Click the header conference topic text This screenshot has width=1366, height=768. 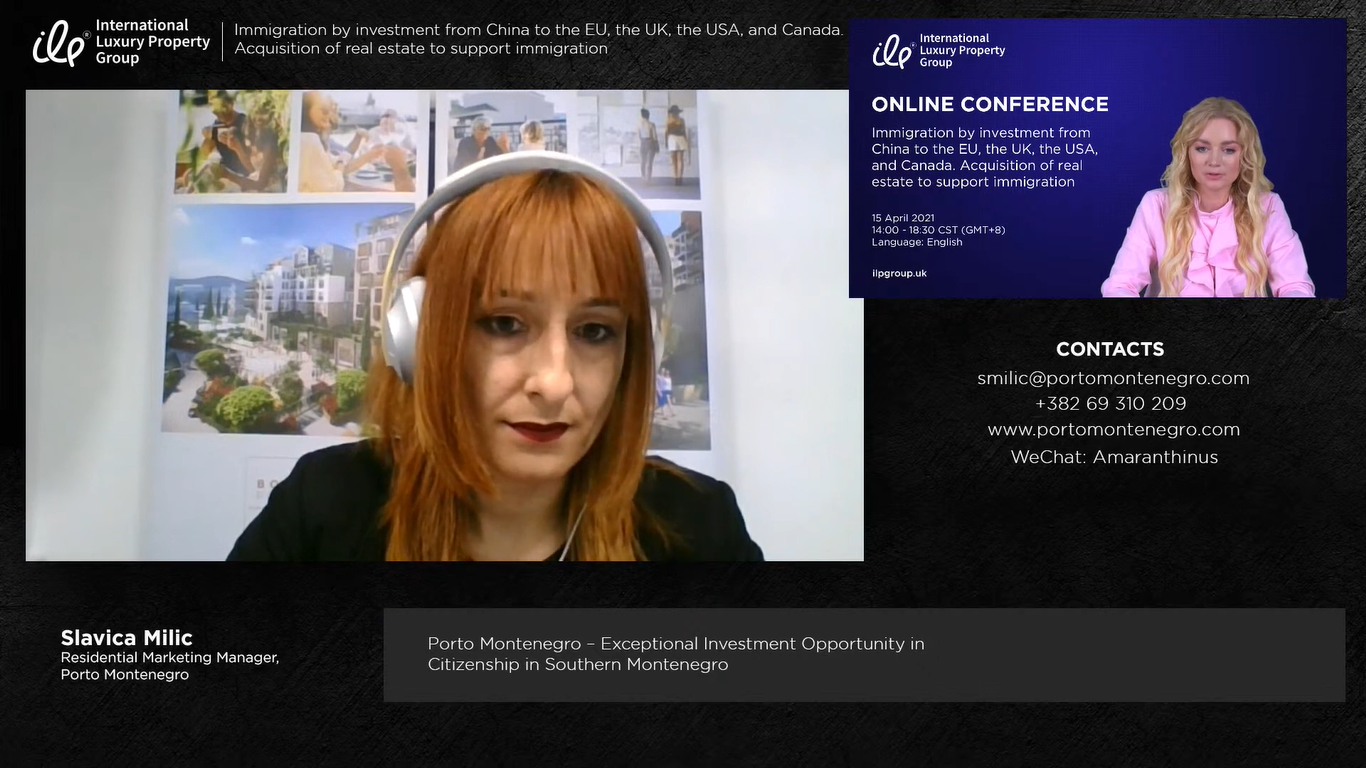537,39
